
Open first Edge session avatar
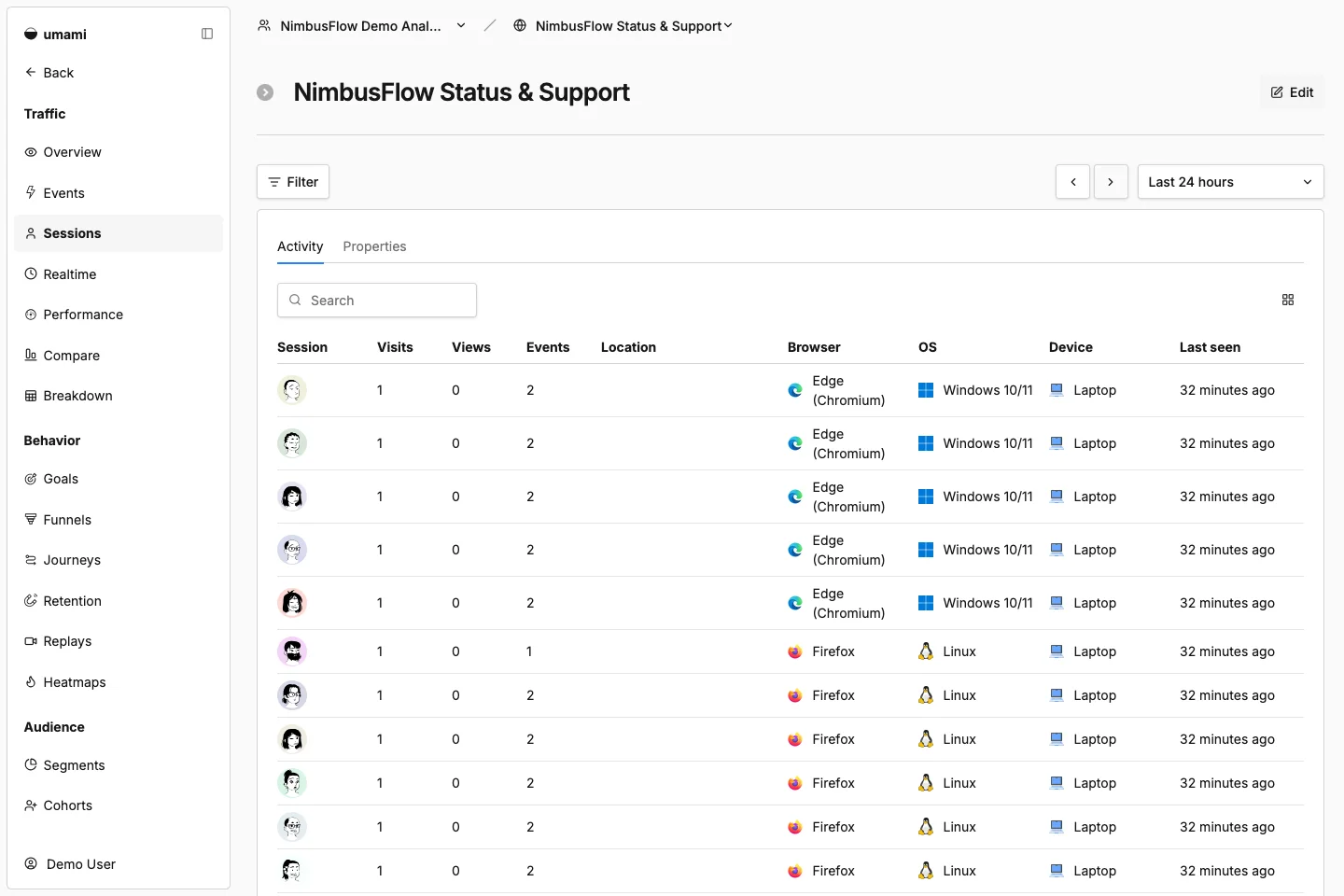point(292,390)
